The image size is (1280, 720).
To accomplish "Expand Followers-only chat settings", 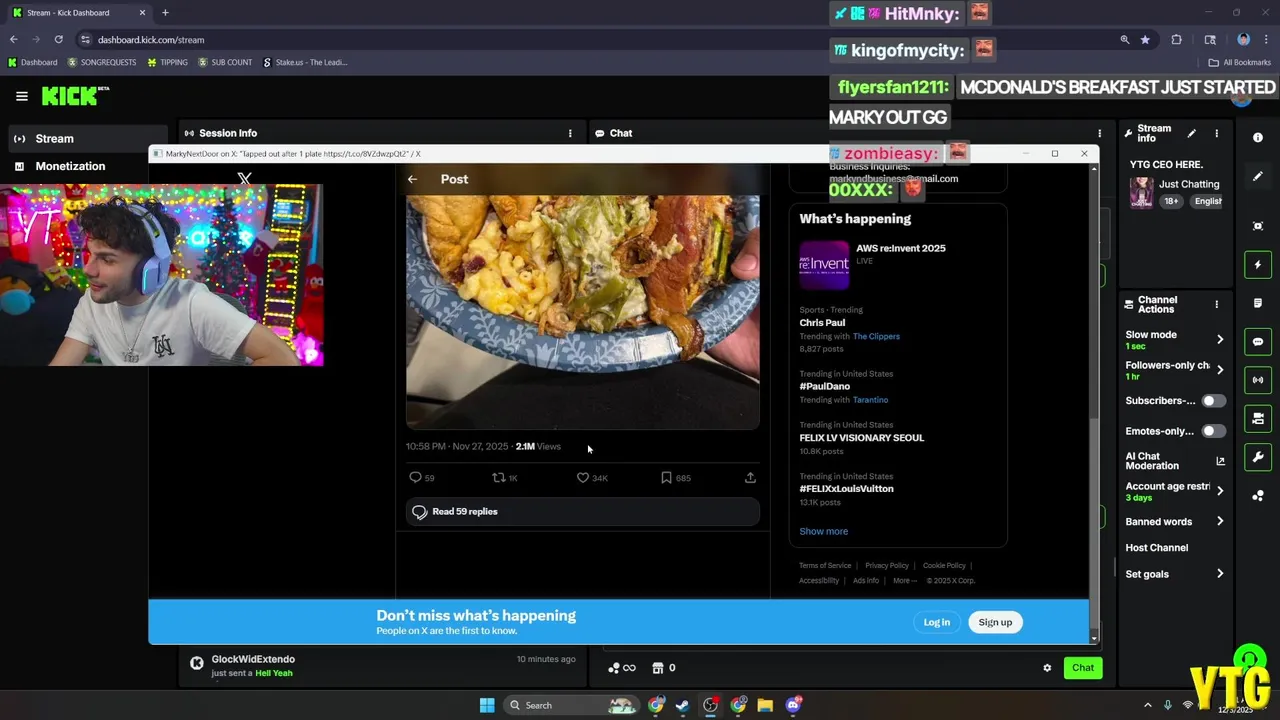I will 1220,369.
